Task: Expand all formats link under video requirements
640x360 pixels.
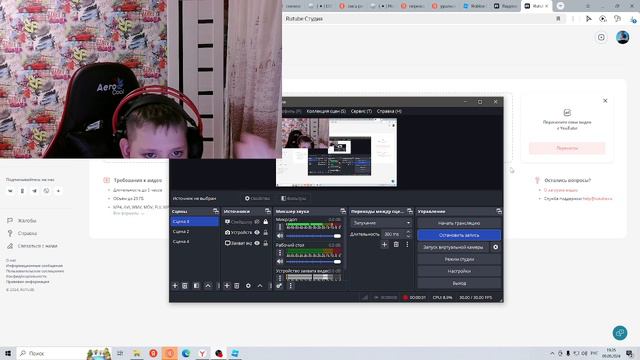Action: coord(129,213)
